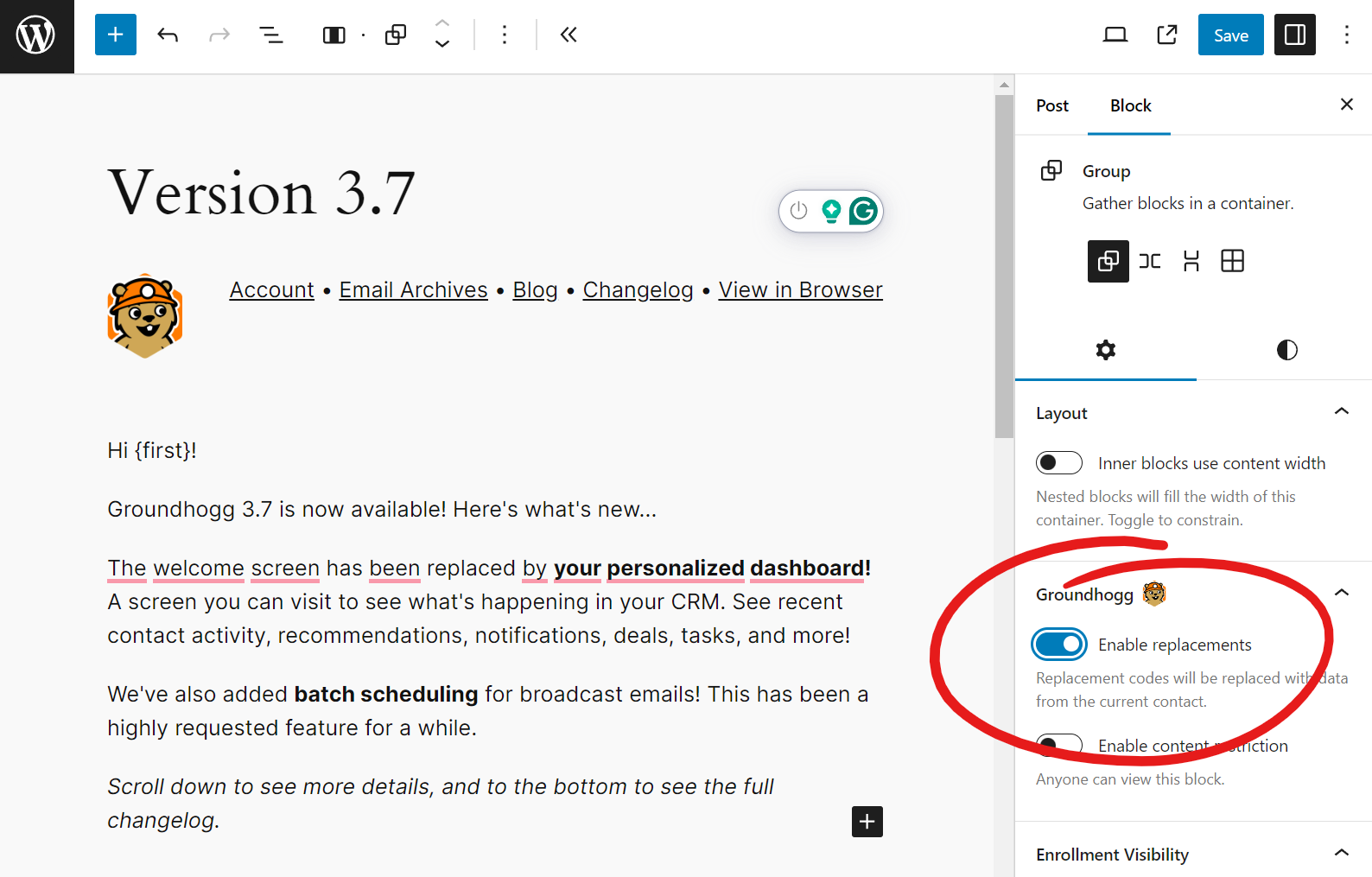Select parent Columns block icon in toolbar
1372x877 pixels.
(334, 35)
